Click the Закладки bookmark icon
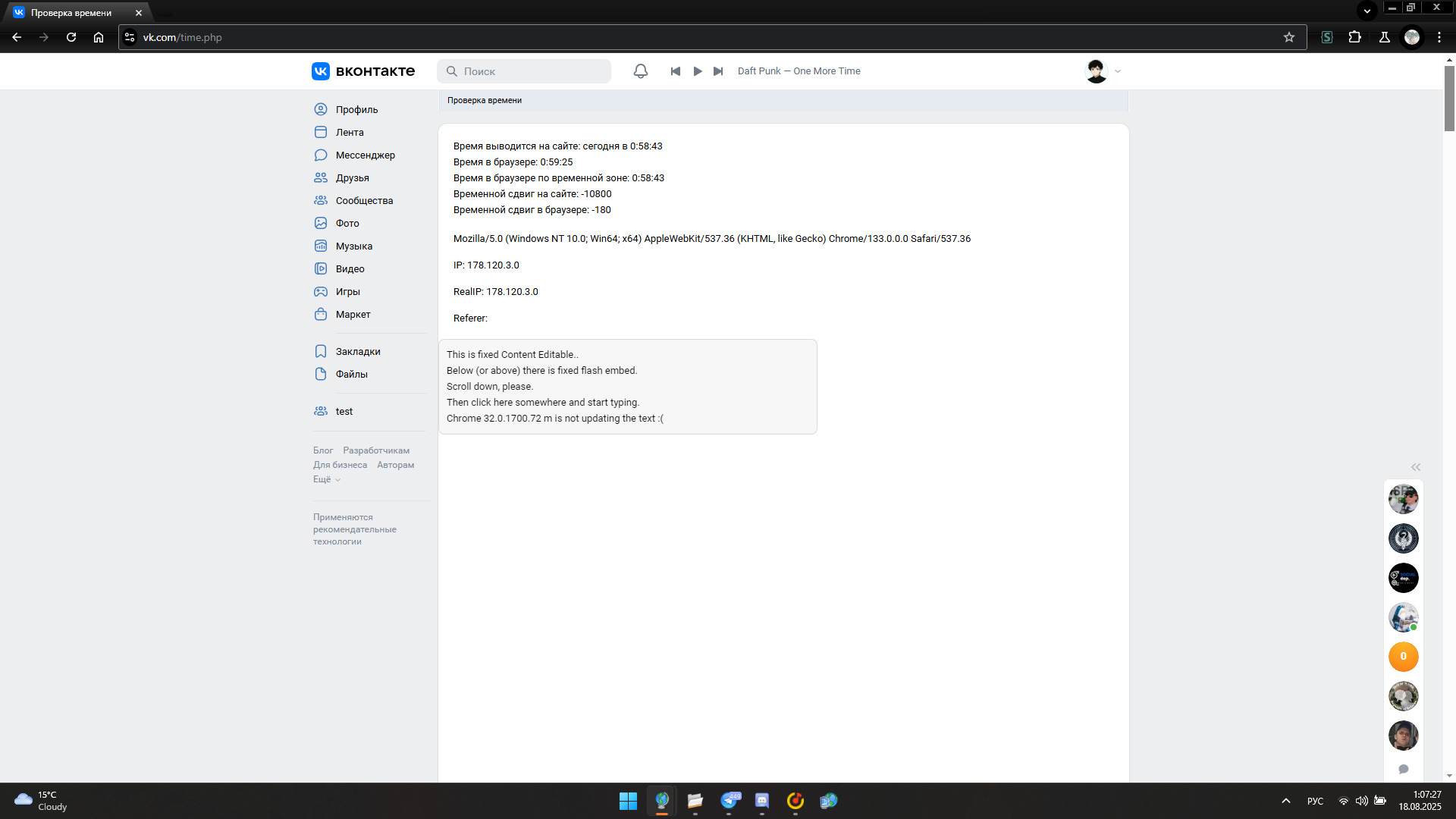 coord(321,351)
